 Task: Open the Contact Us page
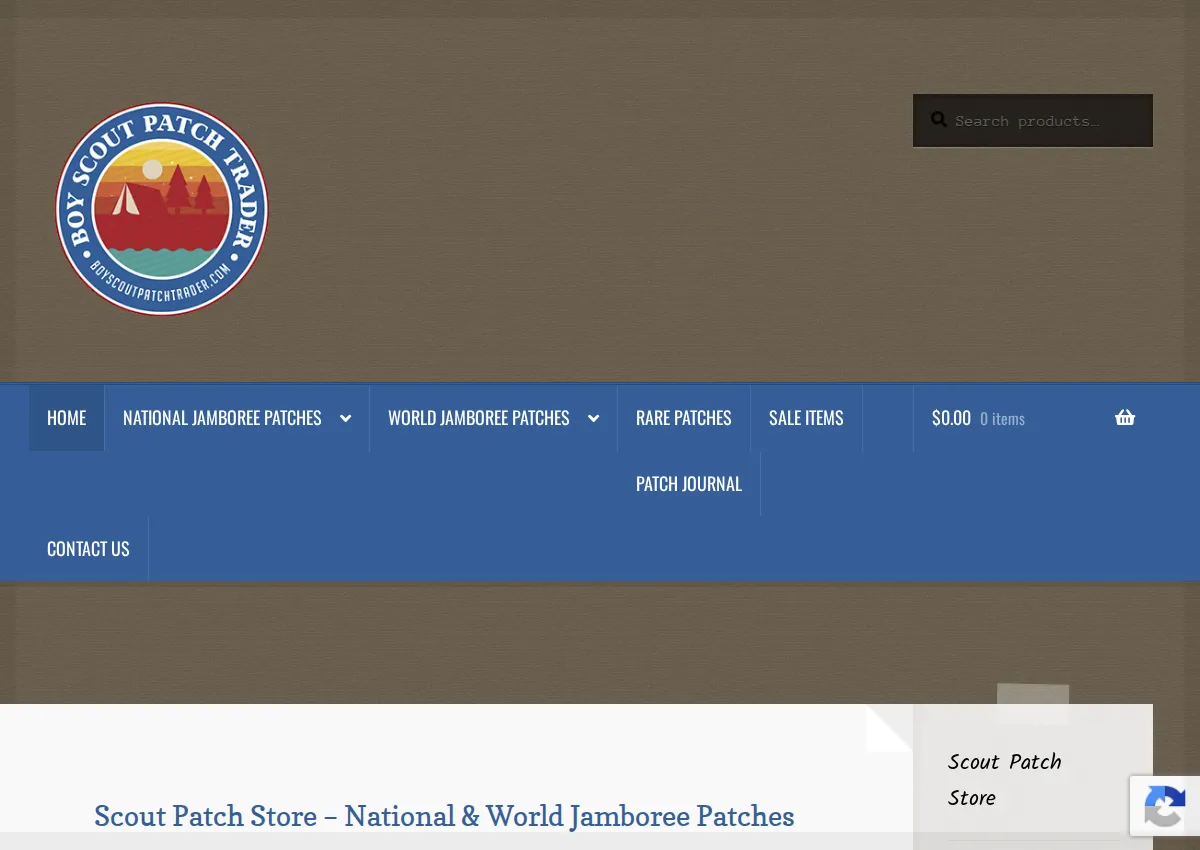(88, 549)
